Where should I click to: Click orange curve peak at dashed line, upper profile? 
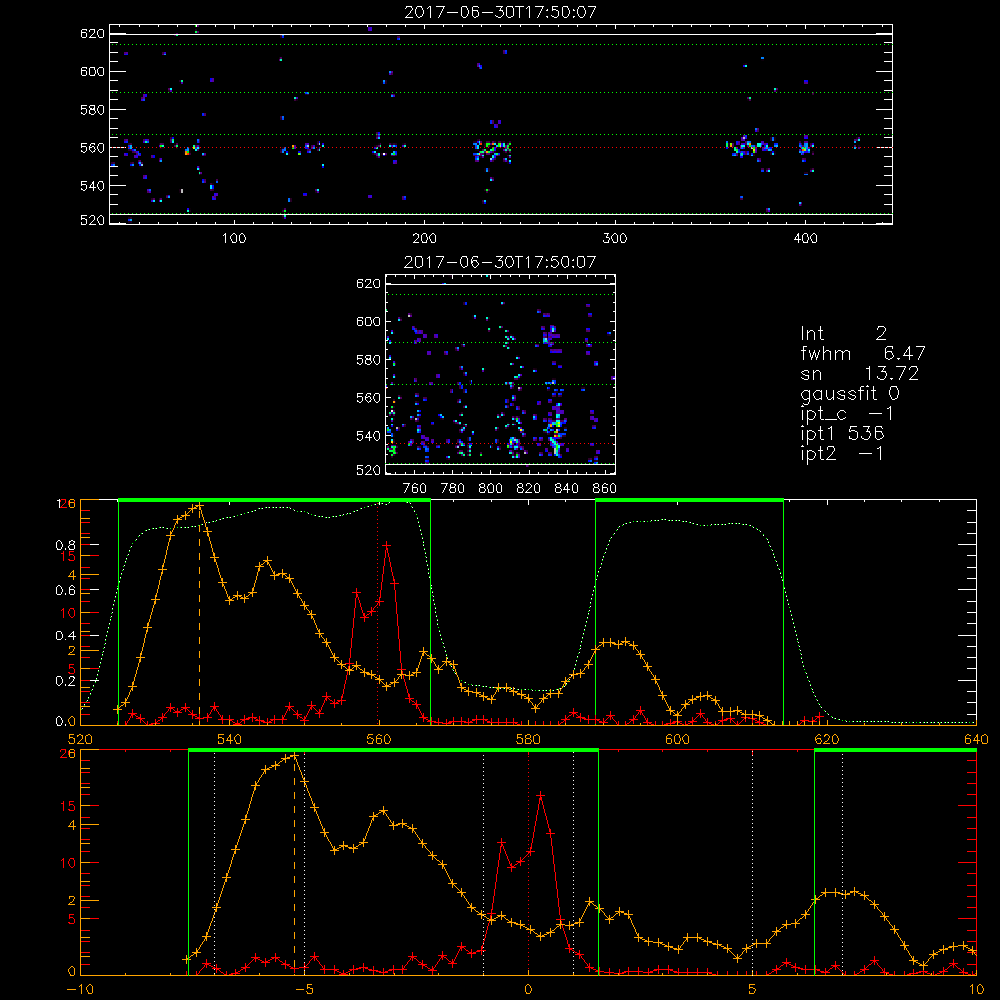[200, 506]
